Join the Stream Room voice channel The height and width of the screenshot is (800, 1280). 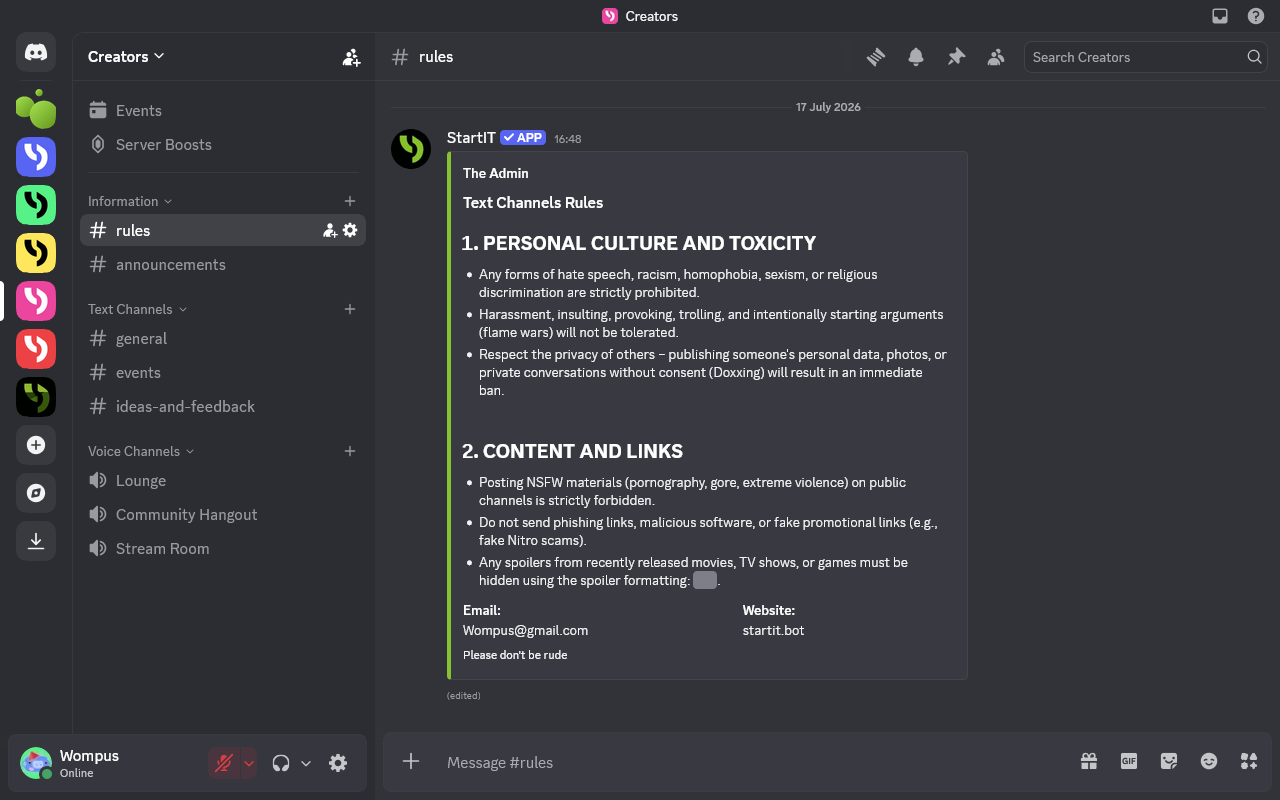coord(223,548)
